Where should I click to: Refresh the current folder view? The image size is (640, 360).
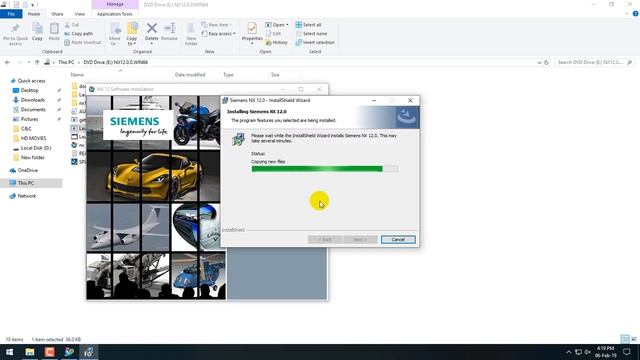tap(547, 62)
